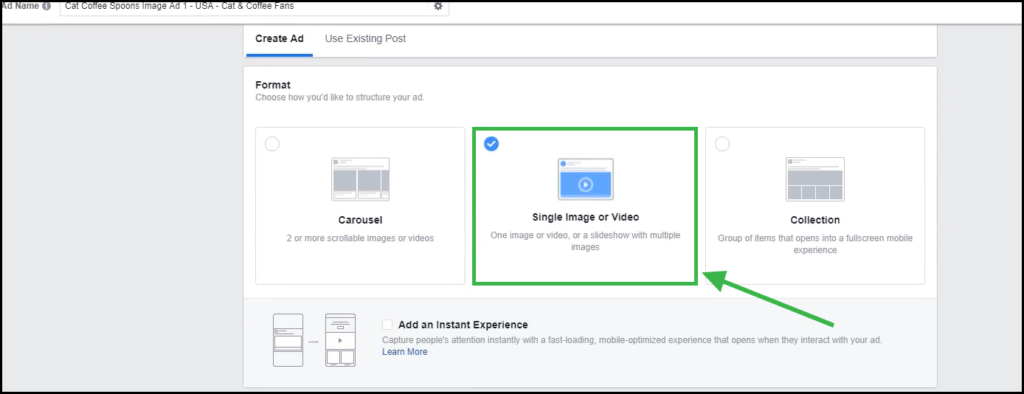This screenshot has width=1024, height=394.
Task: Click the Single Image or Video title
Action: (585, 217)
